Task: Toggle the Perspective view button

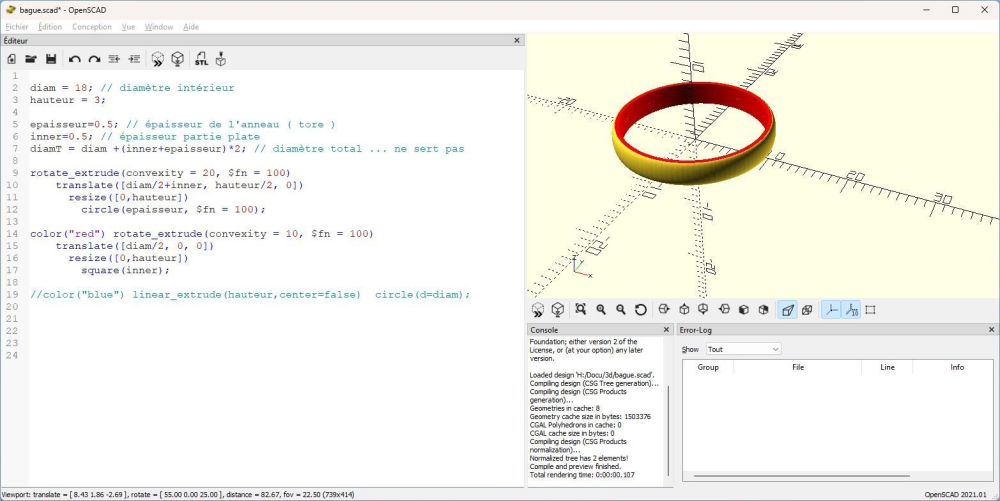Action: [786, 310]
